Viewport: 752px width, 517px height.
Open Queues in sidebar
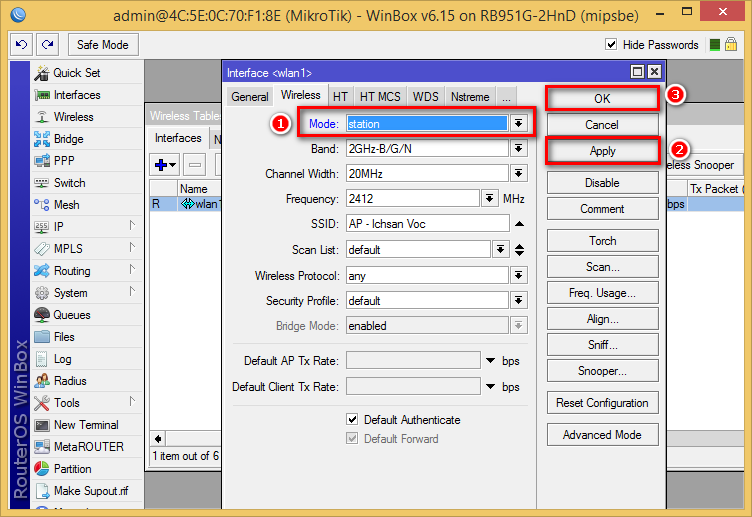pyautogui.click(x=72, y=315)
